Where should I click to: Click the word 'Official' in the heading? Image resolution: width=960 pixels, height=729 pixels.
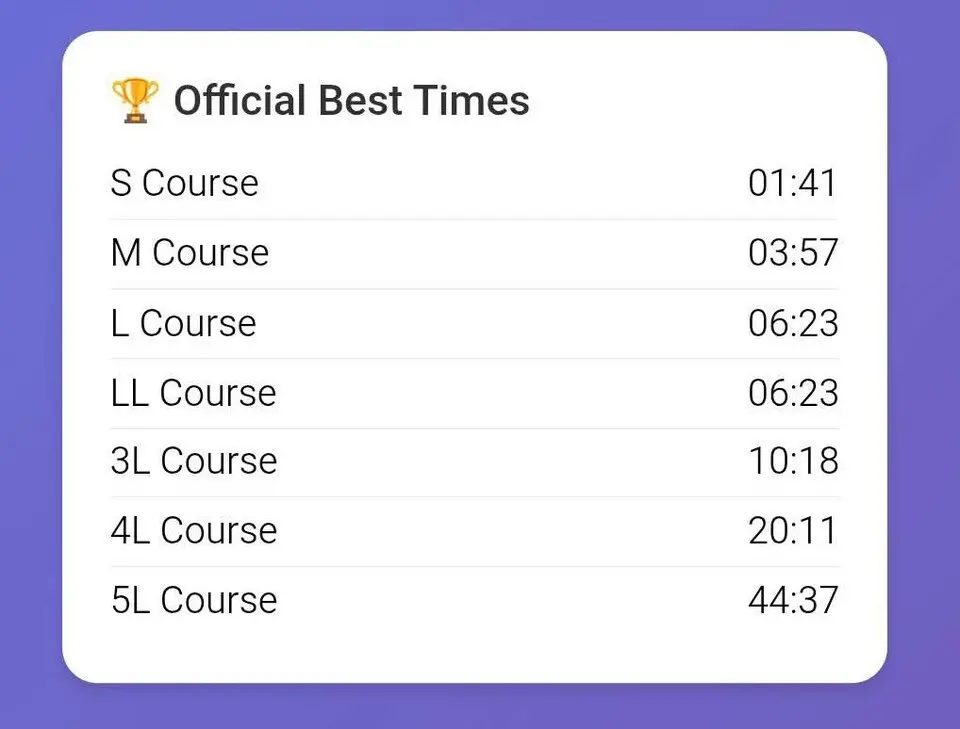240,101
